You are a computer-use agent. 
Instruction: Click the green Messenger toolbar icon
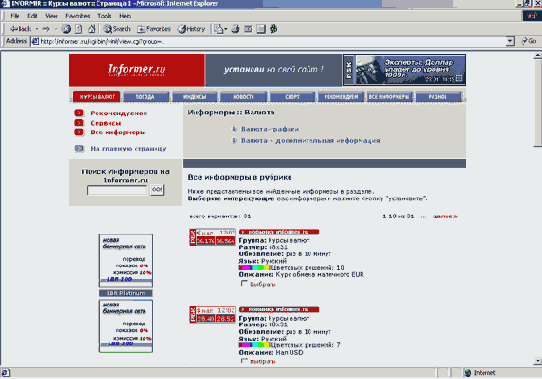(273, 29)
